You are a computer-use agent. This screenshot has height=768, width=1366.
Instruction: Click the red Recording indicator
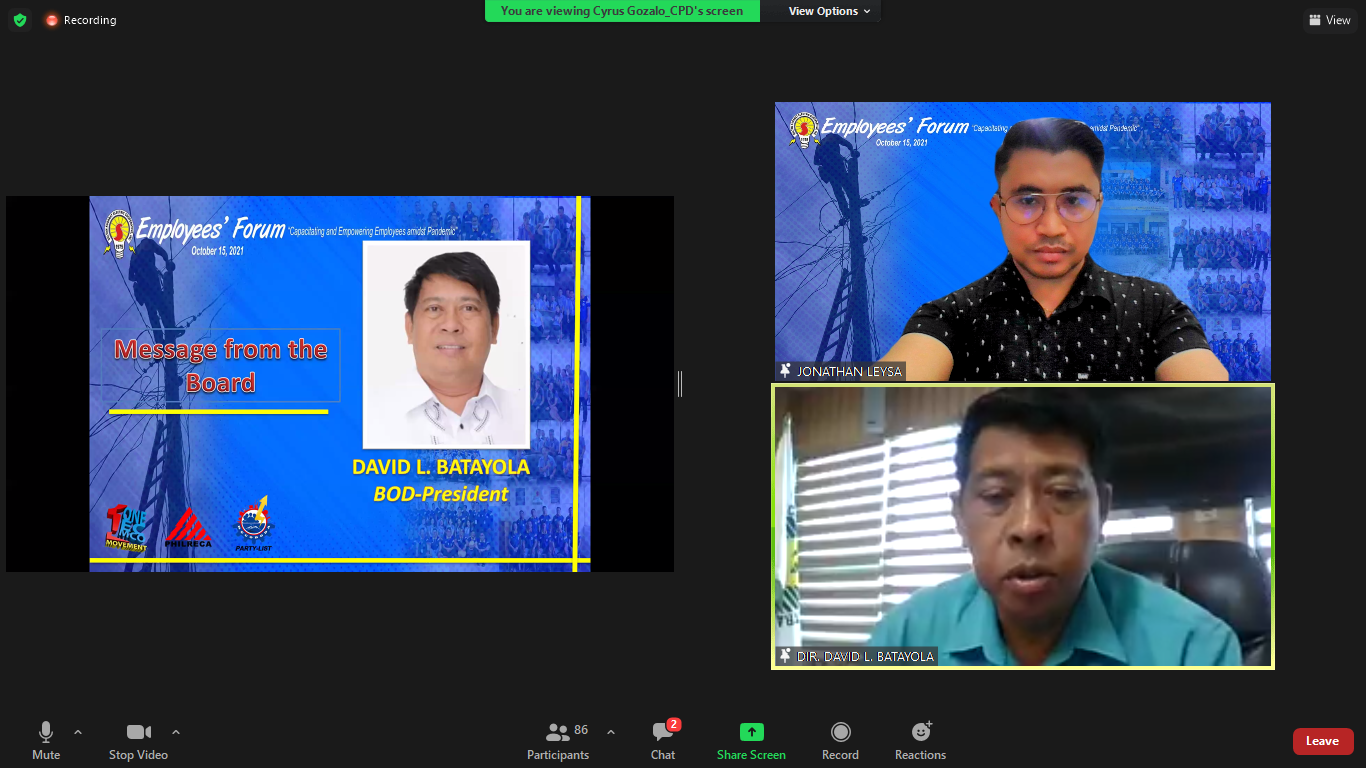tap(81, 20)
